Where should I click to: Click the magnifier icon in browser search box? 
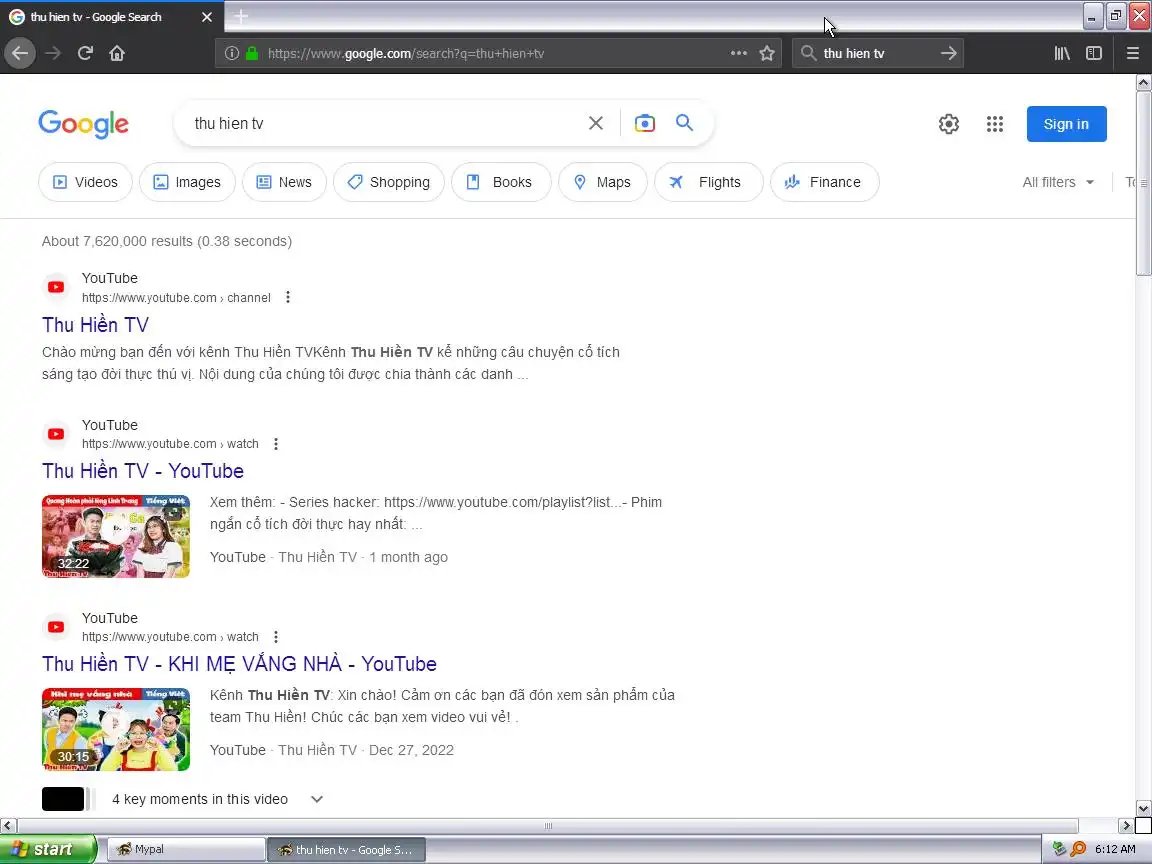[x=808, y=53]
